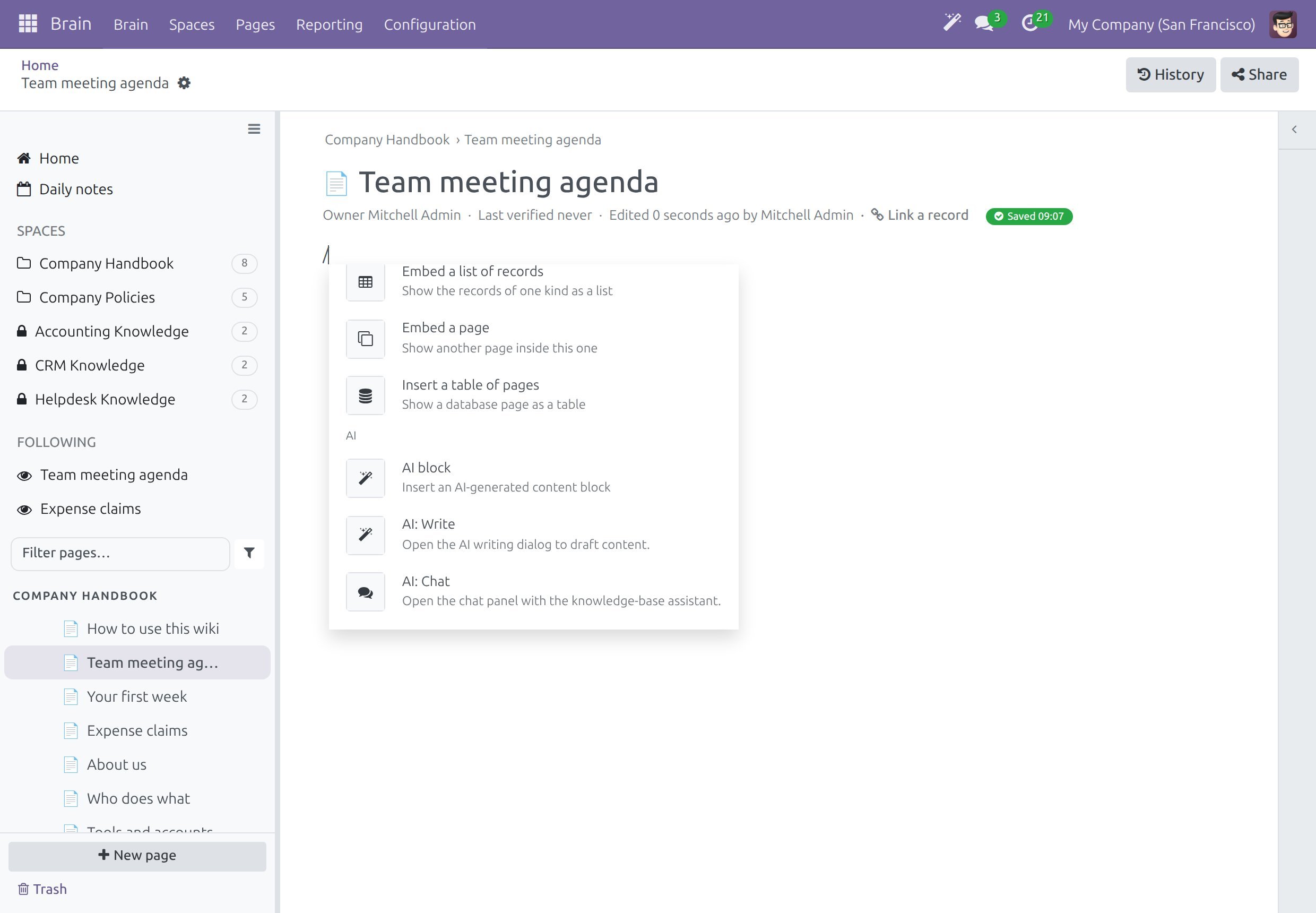Switch company via My Company (San Francisco)

(x=1161, y=24)
